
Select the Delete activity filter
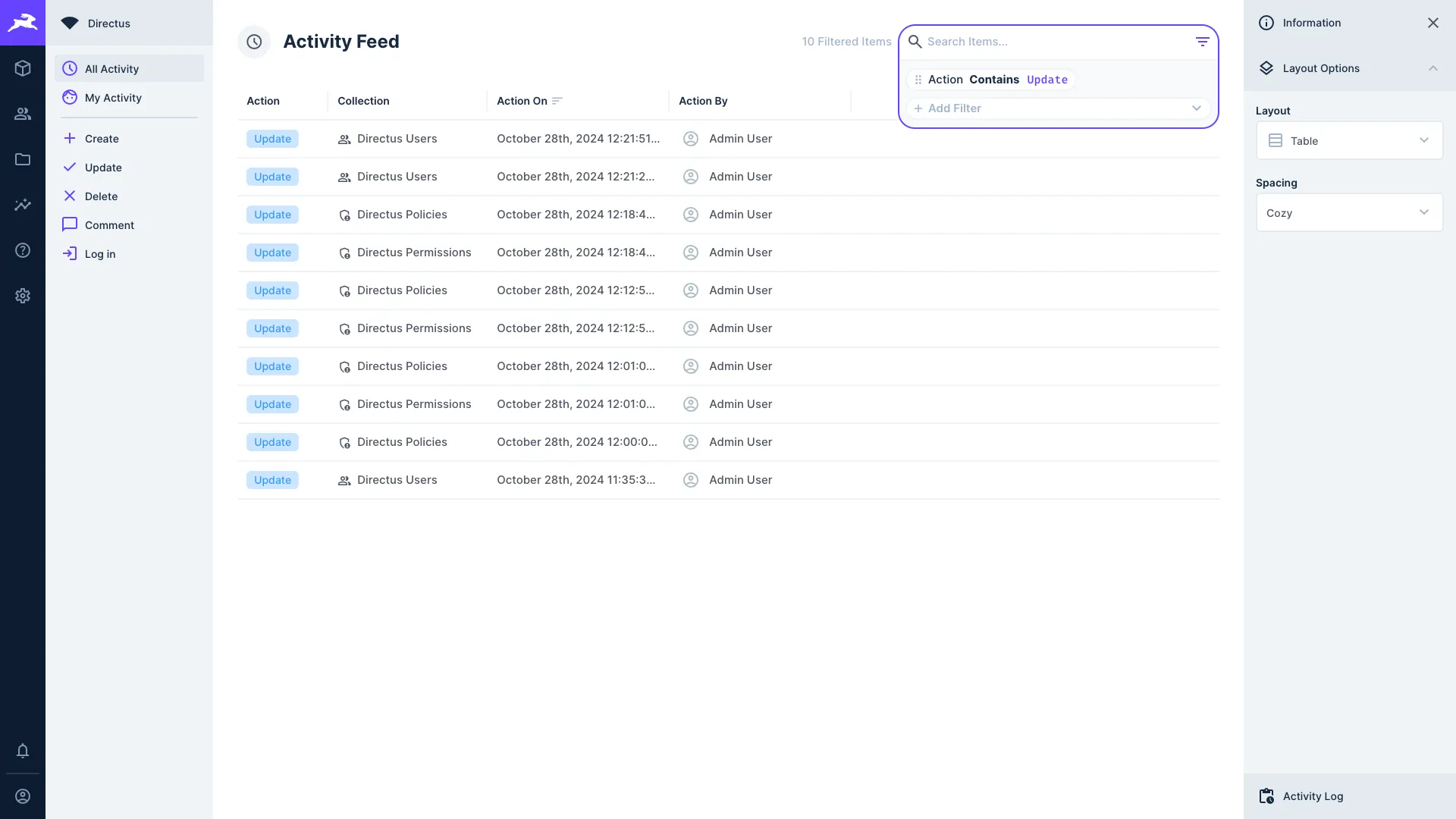101,196
